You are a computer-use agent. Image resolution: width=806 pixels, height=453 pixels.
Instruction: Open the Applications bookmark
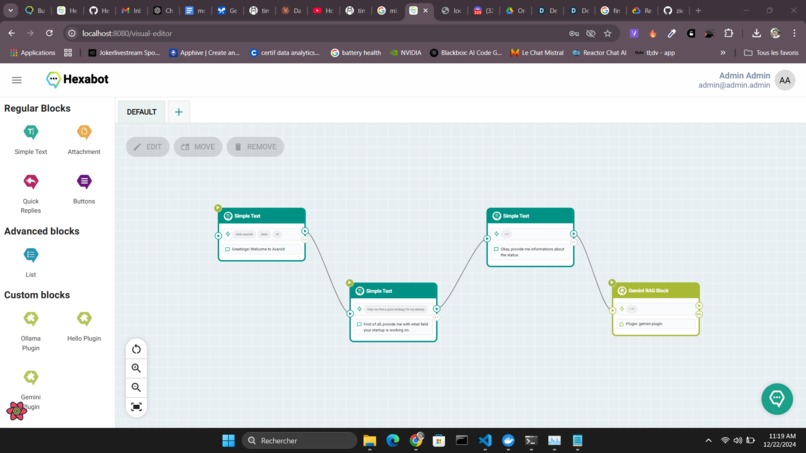coord(32,52)
